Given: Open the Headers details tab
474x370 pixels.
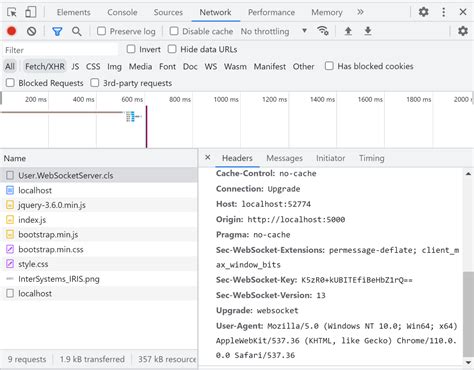Looking at the screenshot, I should 237,158.
